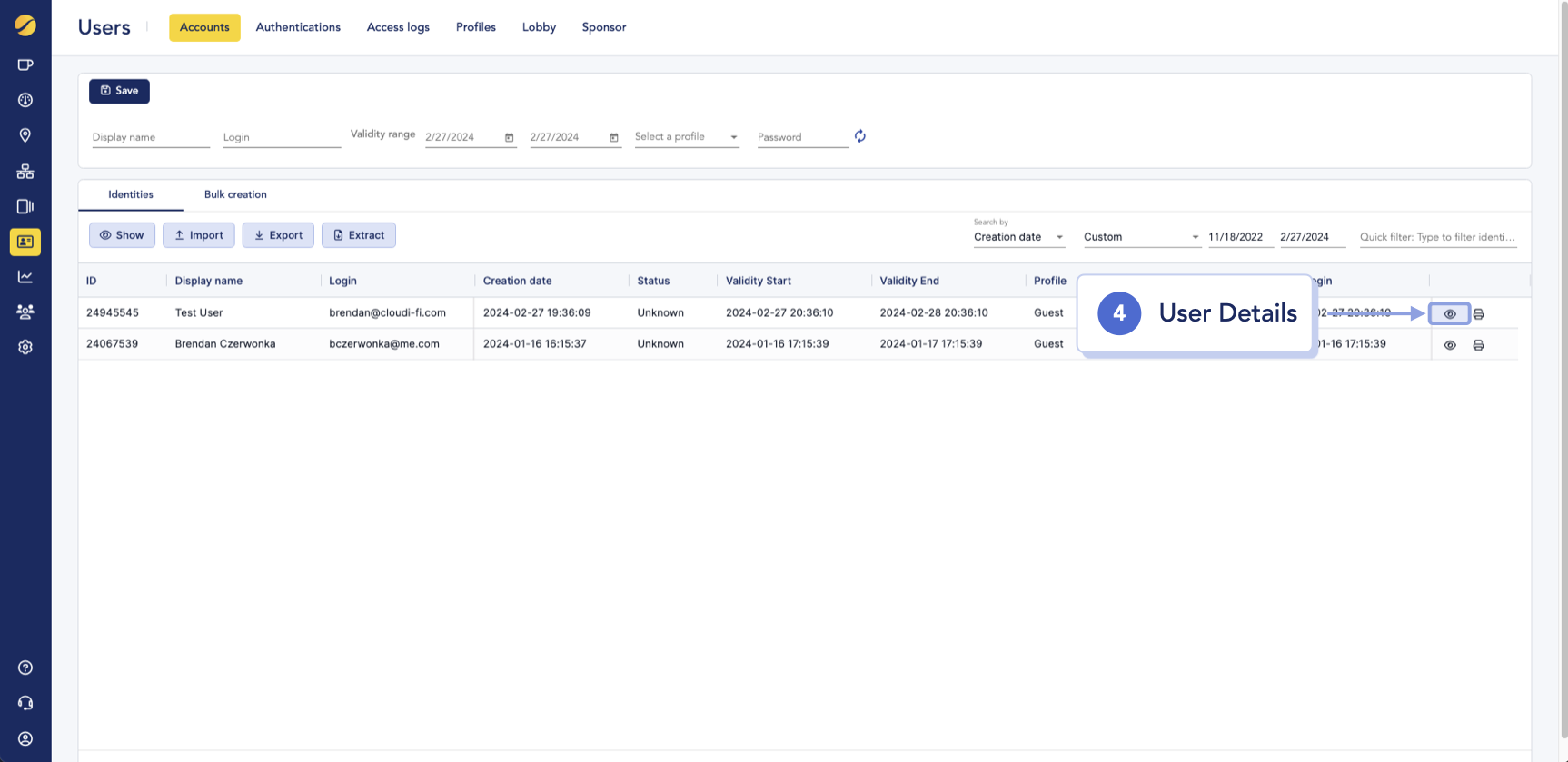Click the help question mark icon
Screen dimensions: 1568x762
click(x=25, y=668)
